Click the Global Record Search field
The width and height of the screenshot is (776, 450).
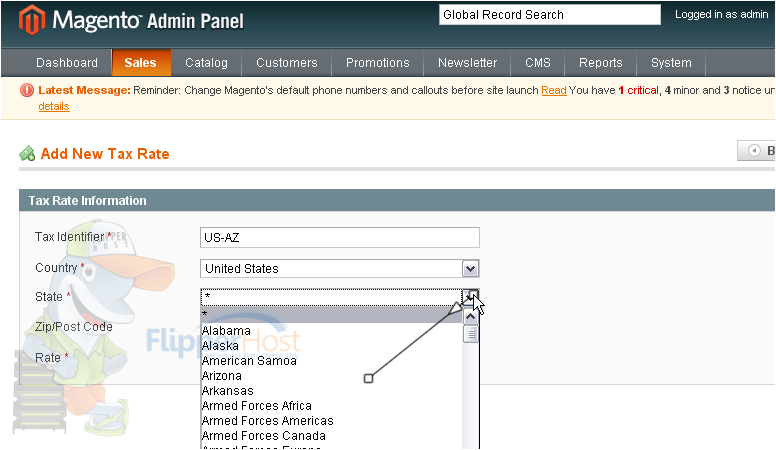point(550,15)
